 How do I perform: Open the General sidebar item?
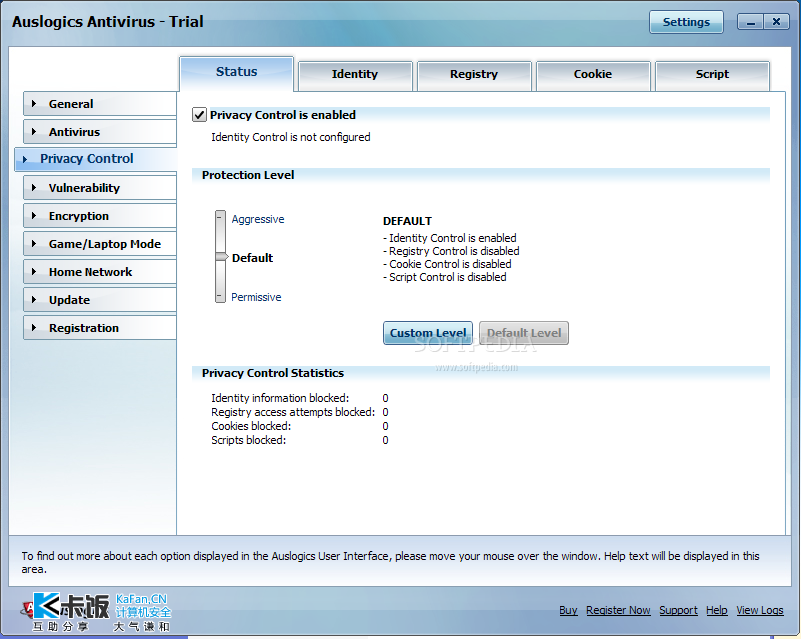pos(100,104)
